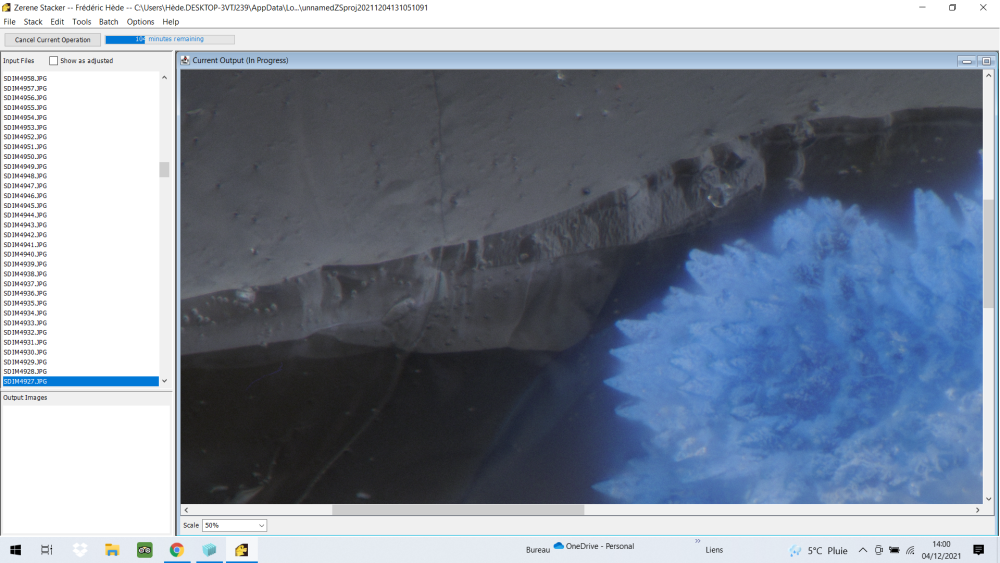Click the blue cube app taskbar icon
This screenshot has width=1000, height=563.
[209, 550]
